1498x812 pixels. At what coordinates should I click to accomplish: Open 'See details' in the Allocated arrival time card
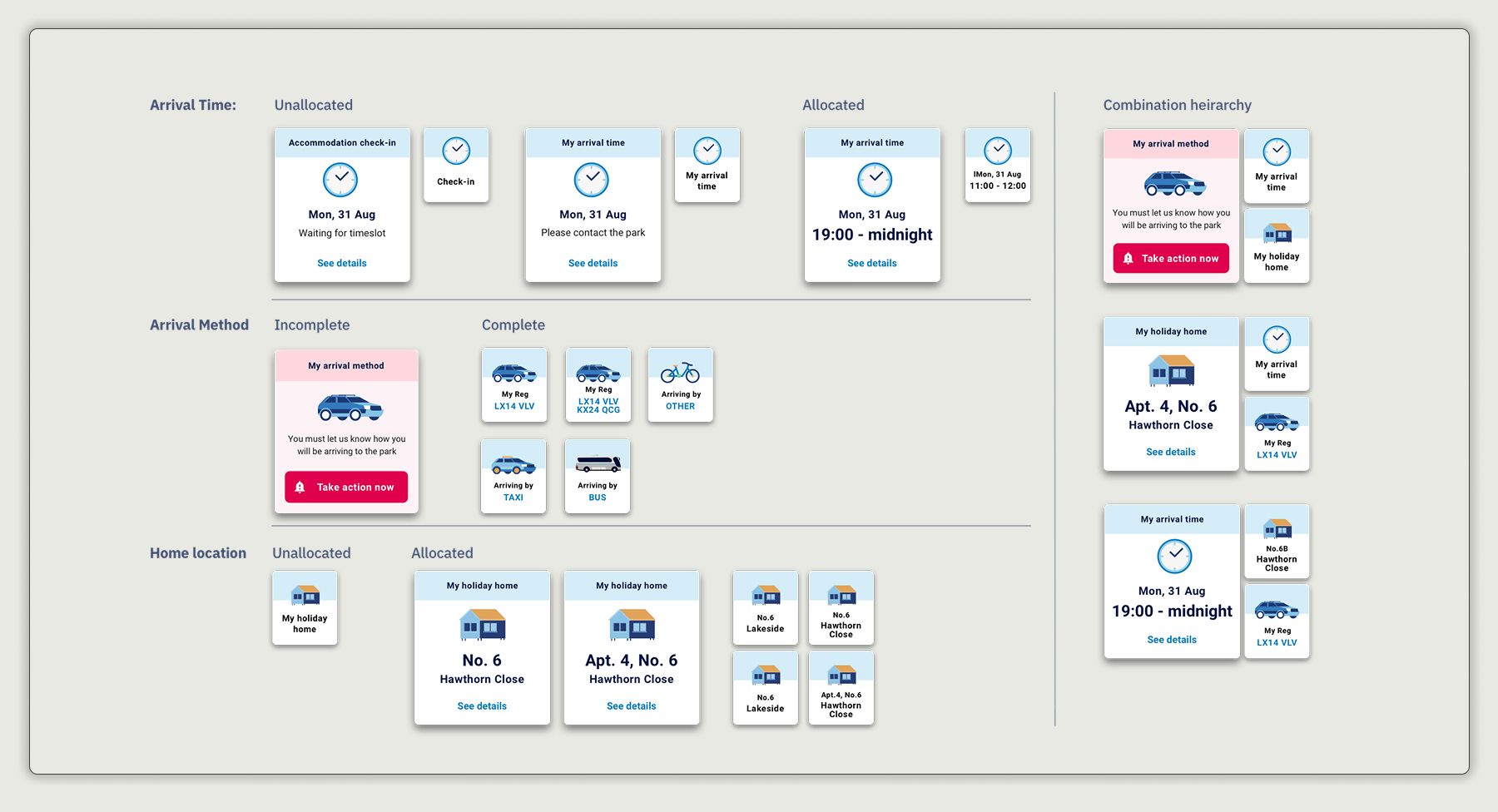[872, 263]
